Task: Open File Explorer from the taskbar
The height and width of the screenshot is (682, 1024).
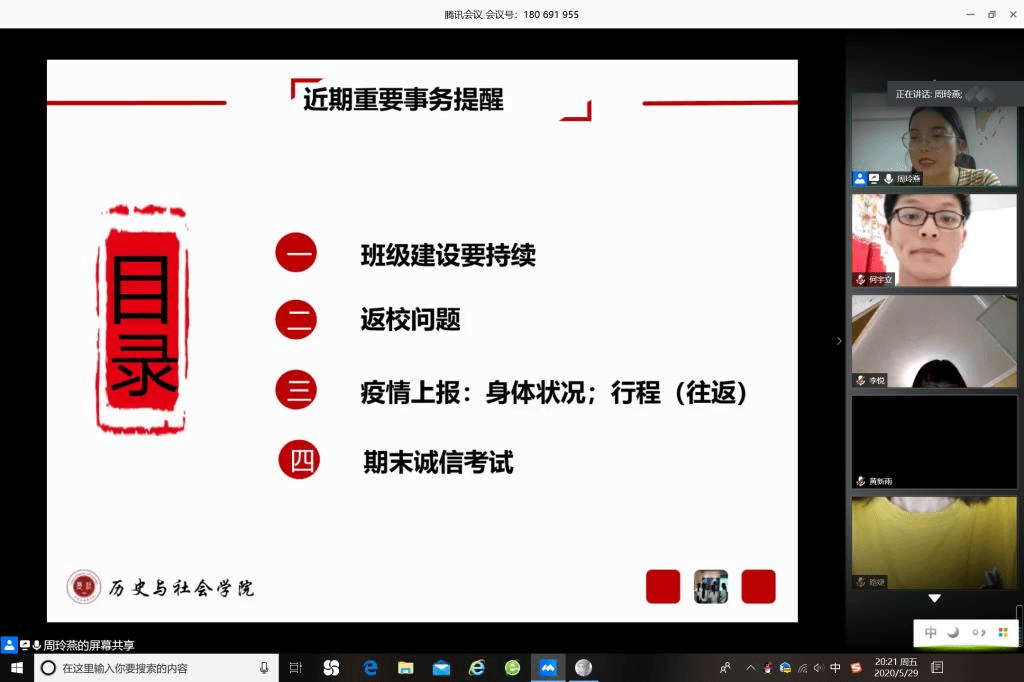Action: coord(406,668)
